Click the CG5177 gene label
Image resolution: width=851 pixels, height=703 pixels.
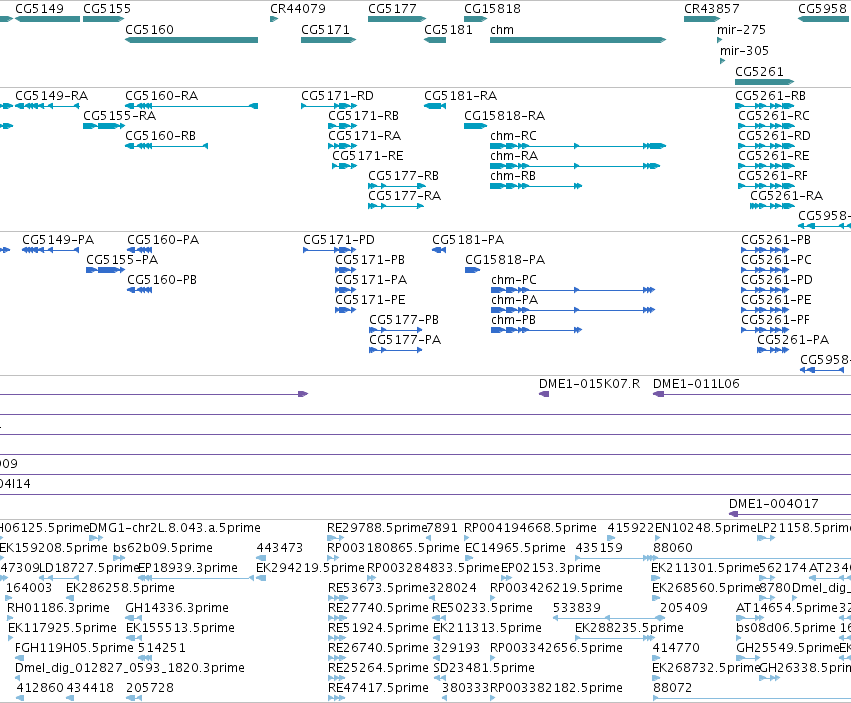[x=392, y=9]
